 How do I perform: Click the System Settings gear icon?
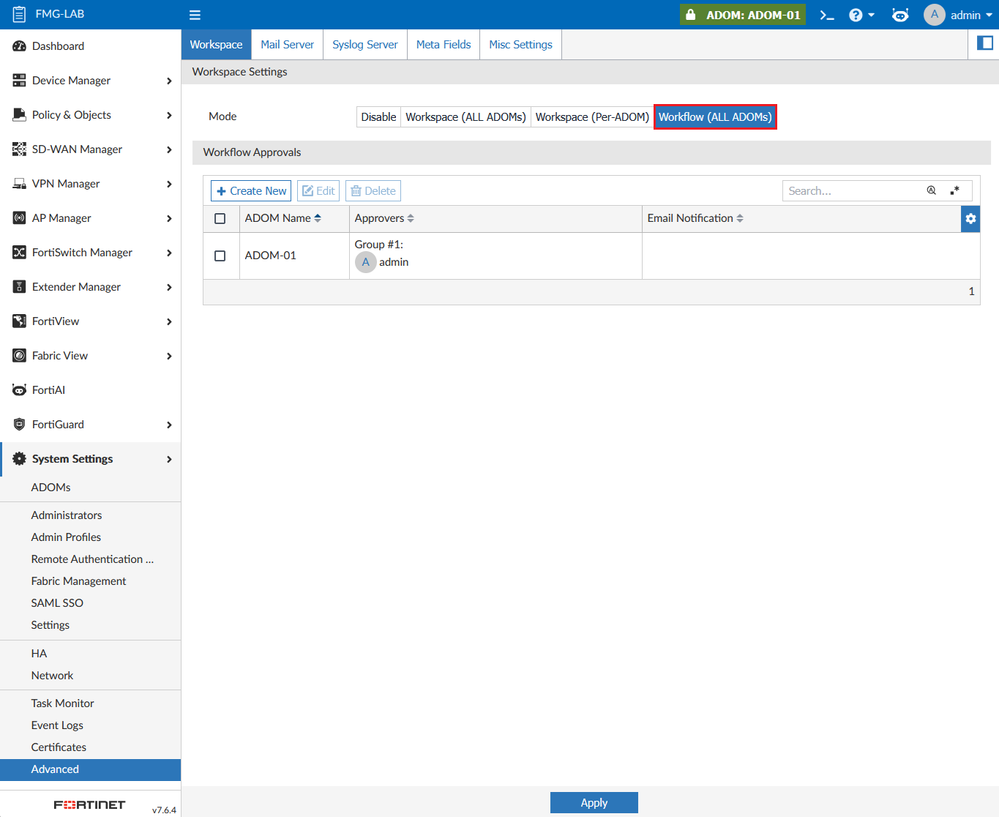pyautogui.click(x=19, y=459)
